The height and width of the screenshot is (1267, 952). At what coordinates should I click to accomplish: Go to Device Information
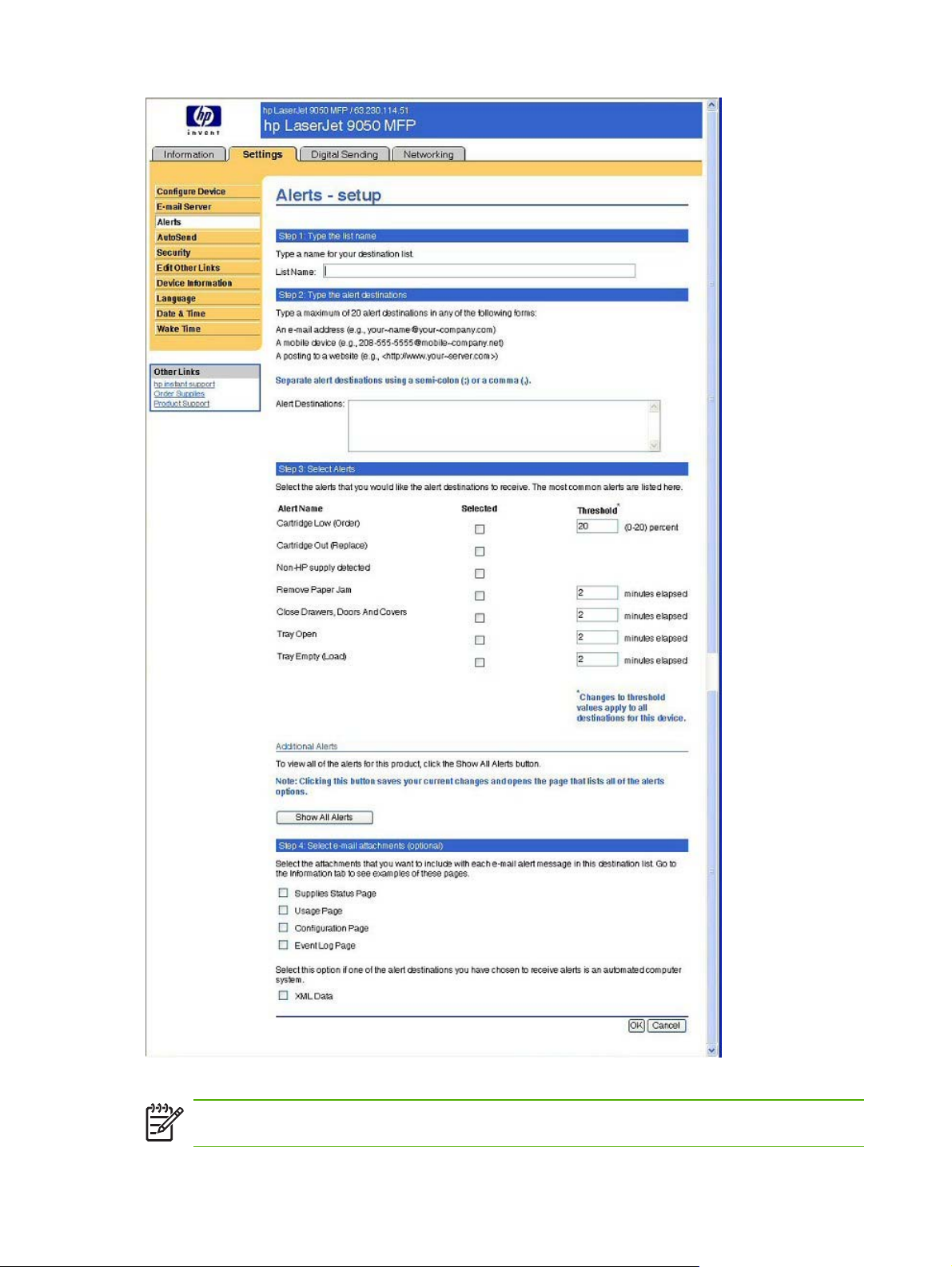[x=207, y=283]
